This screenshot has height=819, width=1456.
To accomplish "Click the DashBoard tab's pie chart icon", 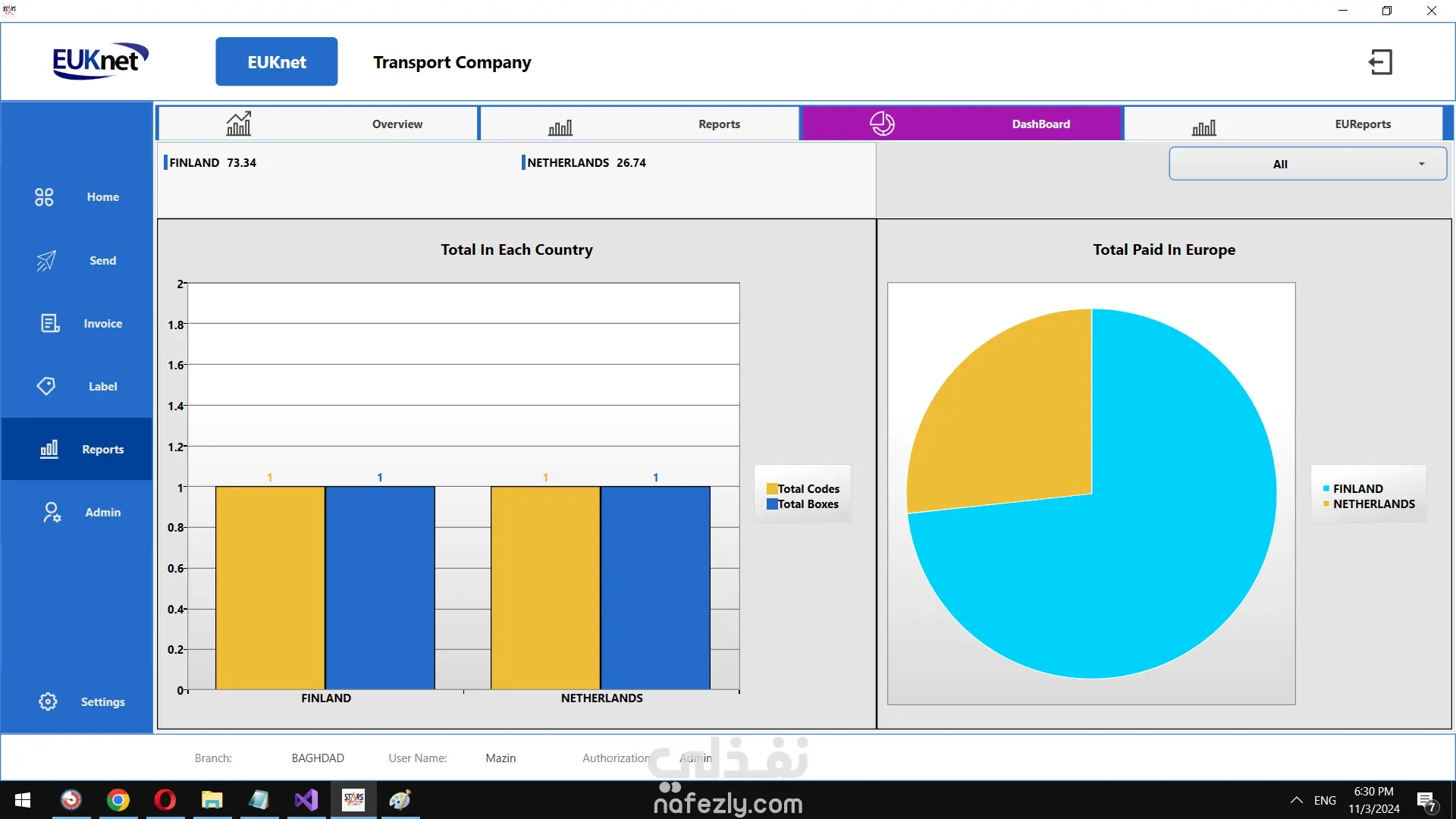I will pyautogui.click(x=882, y=124).
